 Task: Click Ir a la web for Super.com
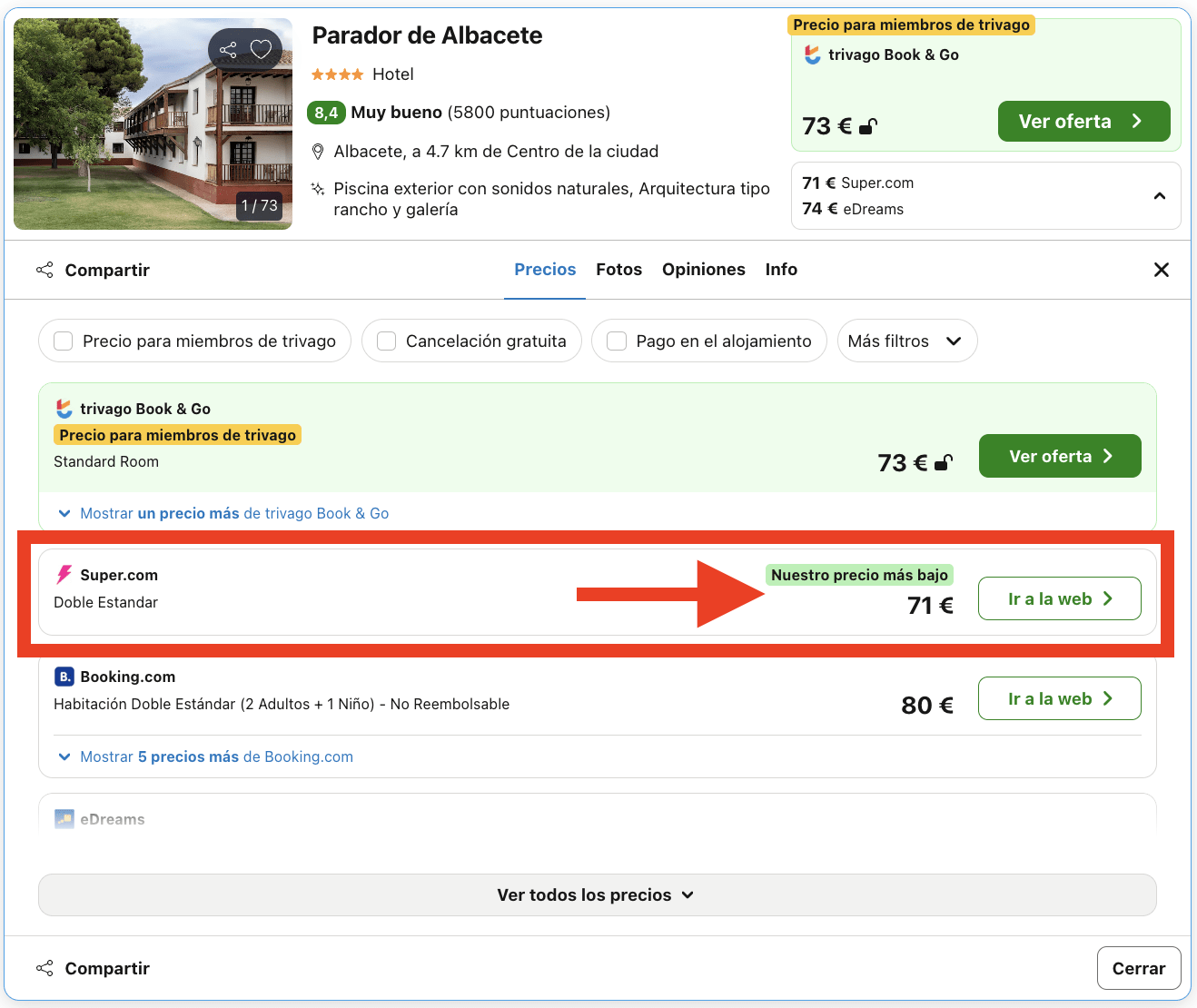tap(1059, 598)
